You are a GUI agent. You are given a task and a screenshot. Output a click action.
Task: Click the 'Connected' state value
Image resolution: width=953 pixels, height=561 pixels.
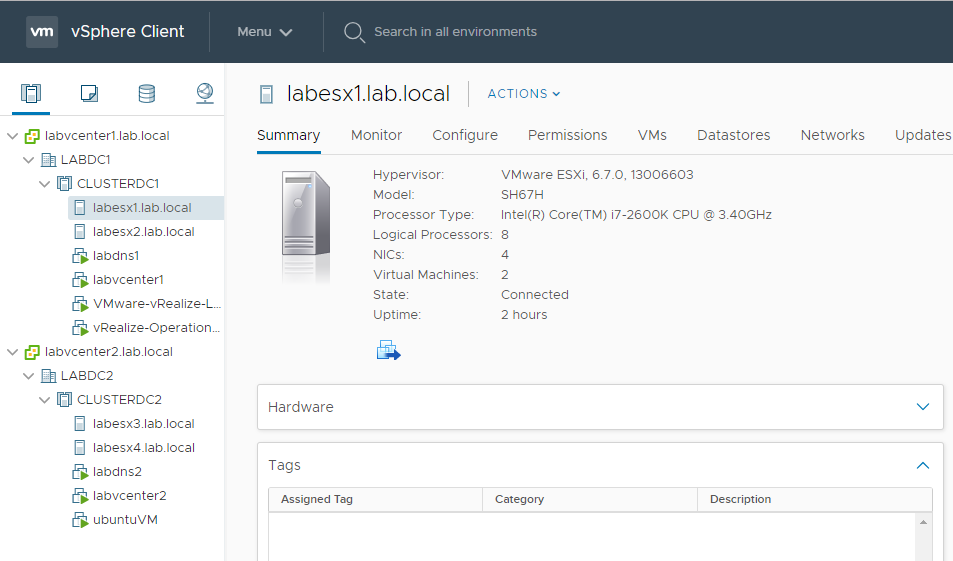[535, 295]
